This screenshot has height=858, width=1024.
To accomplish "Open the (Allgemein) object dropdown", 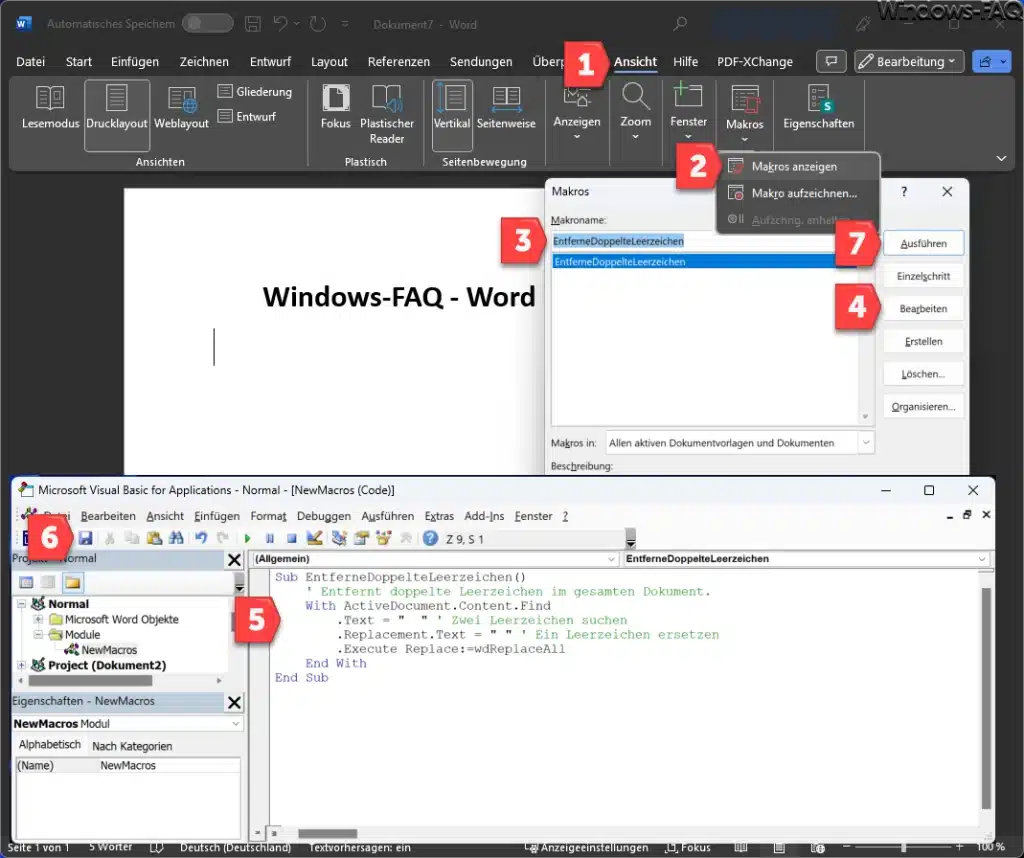I will [x=435, y=559].
